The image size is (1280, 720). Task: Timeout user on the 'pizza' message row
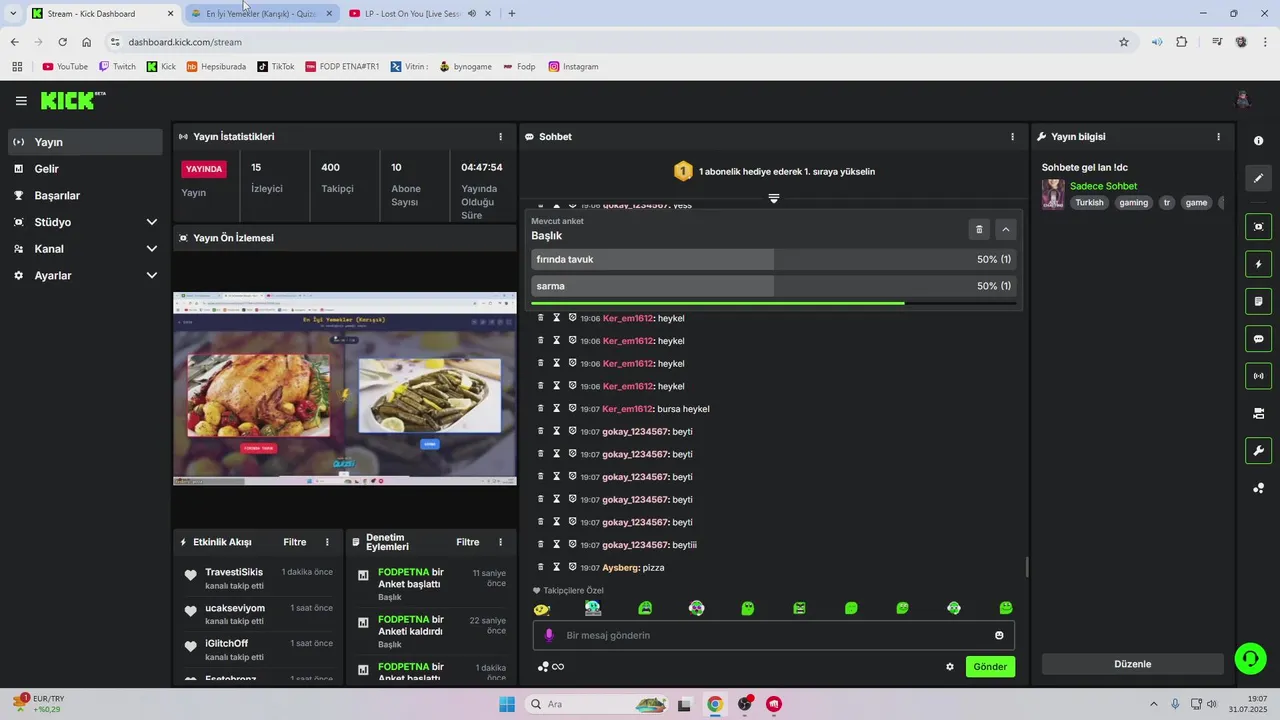pyautogui.click(x=557, y=568)
